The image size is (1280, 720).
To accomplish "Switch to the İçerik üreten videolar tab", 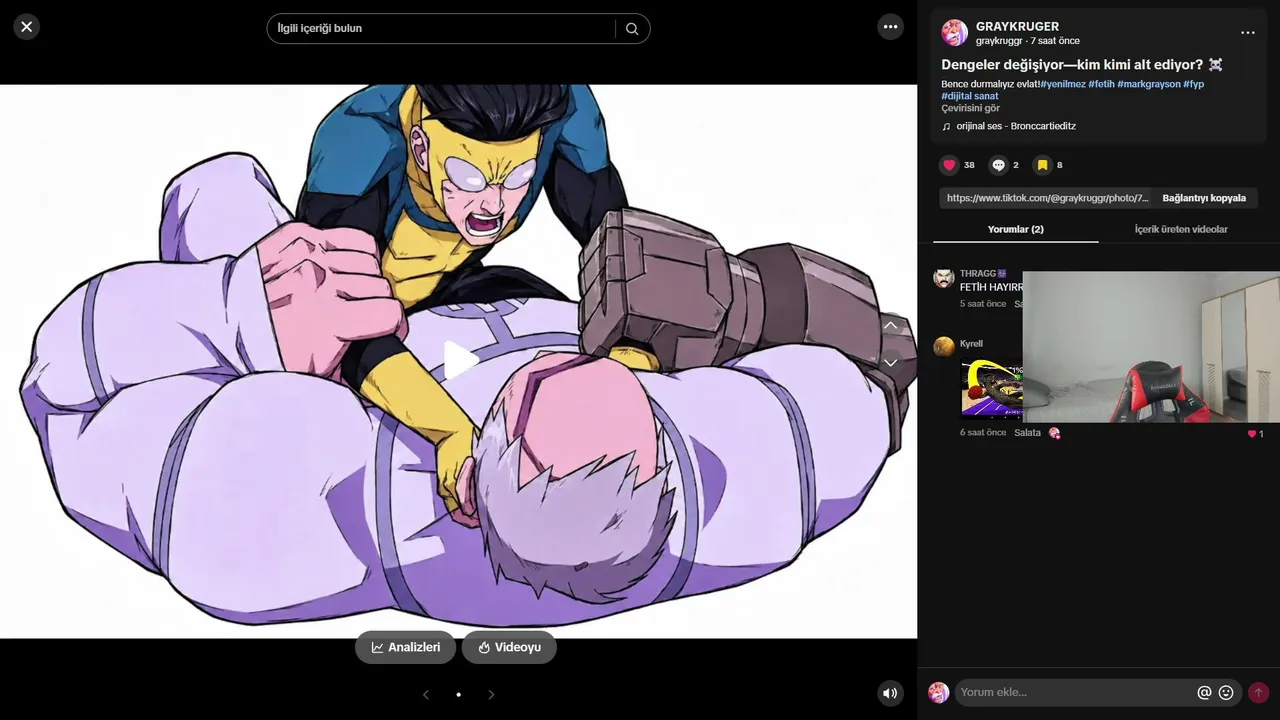I will pos(1181,229).
